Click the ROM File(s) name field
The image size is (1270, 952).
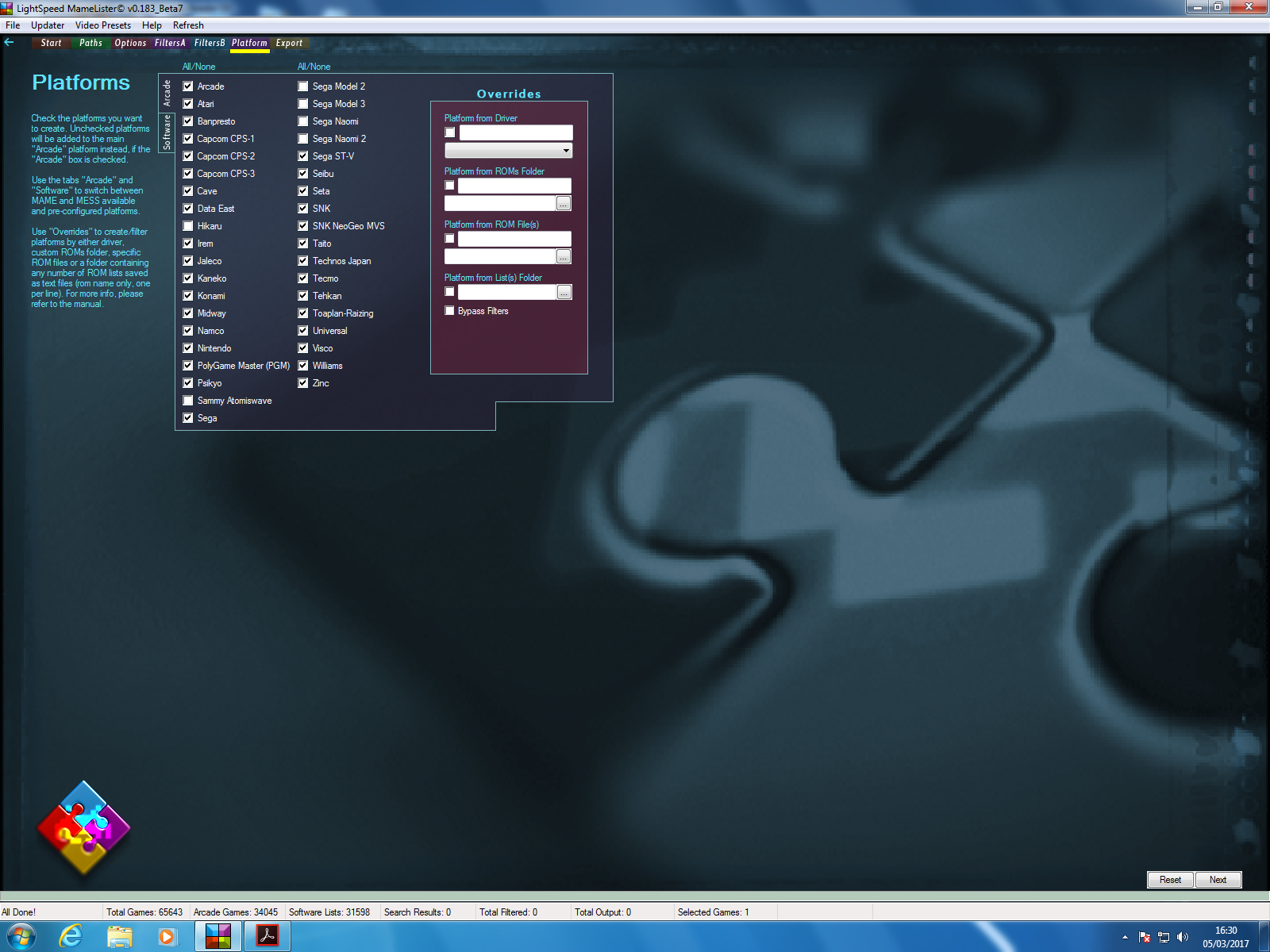[514, 239]
